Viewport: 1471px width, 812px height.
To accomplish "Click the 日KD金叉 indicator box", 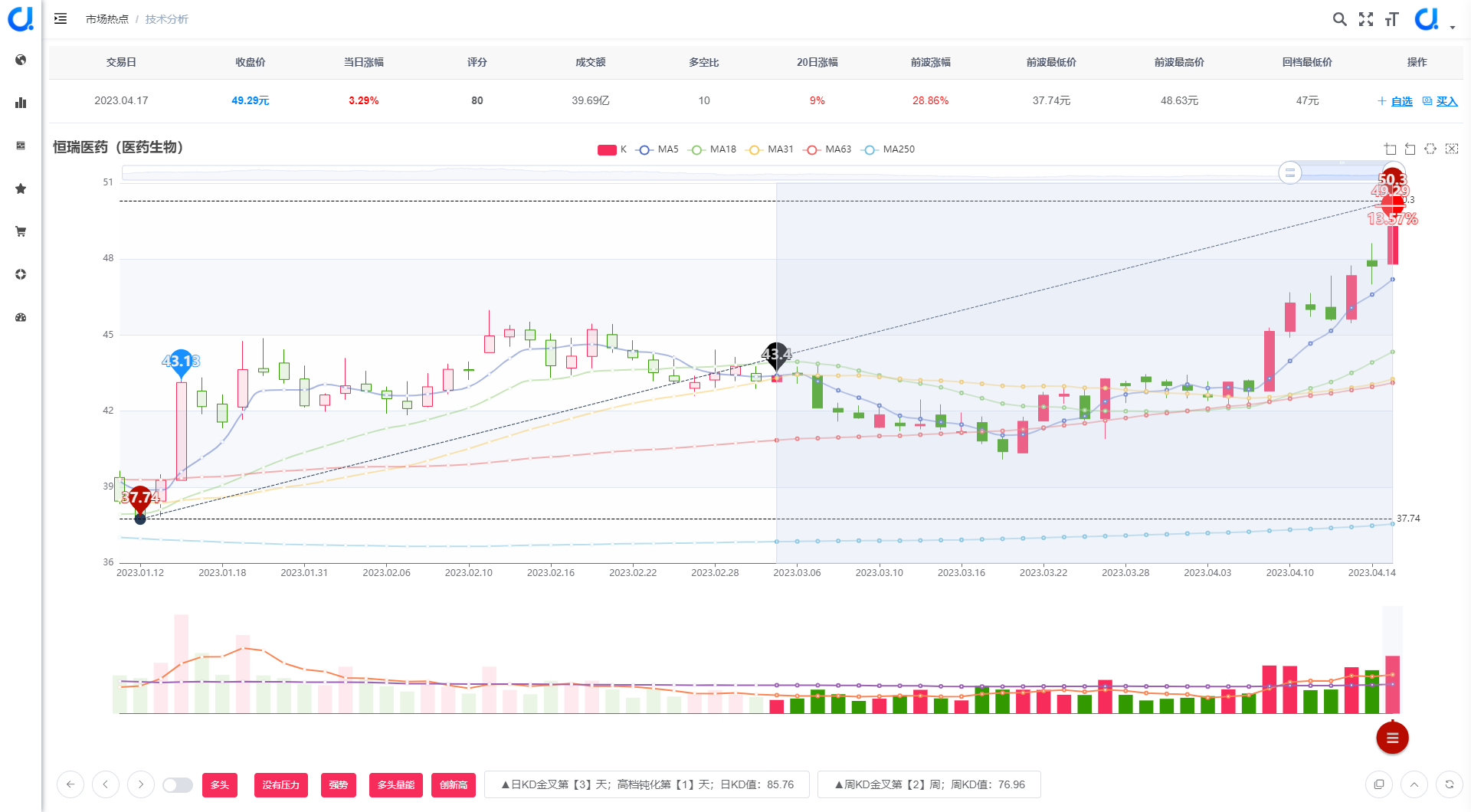I will pos(647,784).
